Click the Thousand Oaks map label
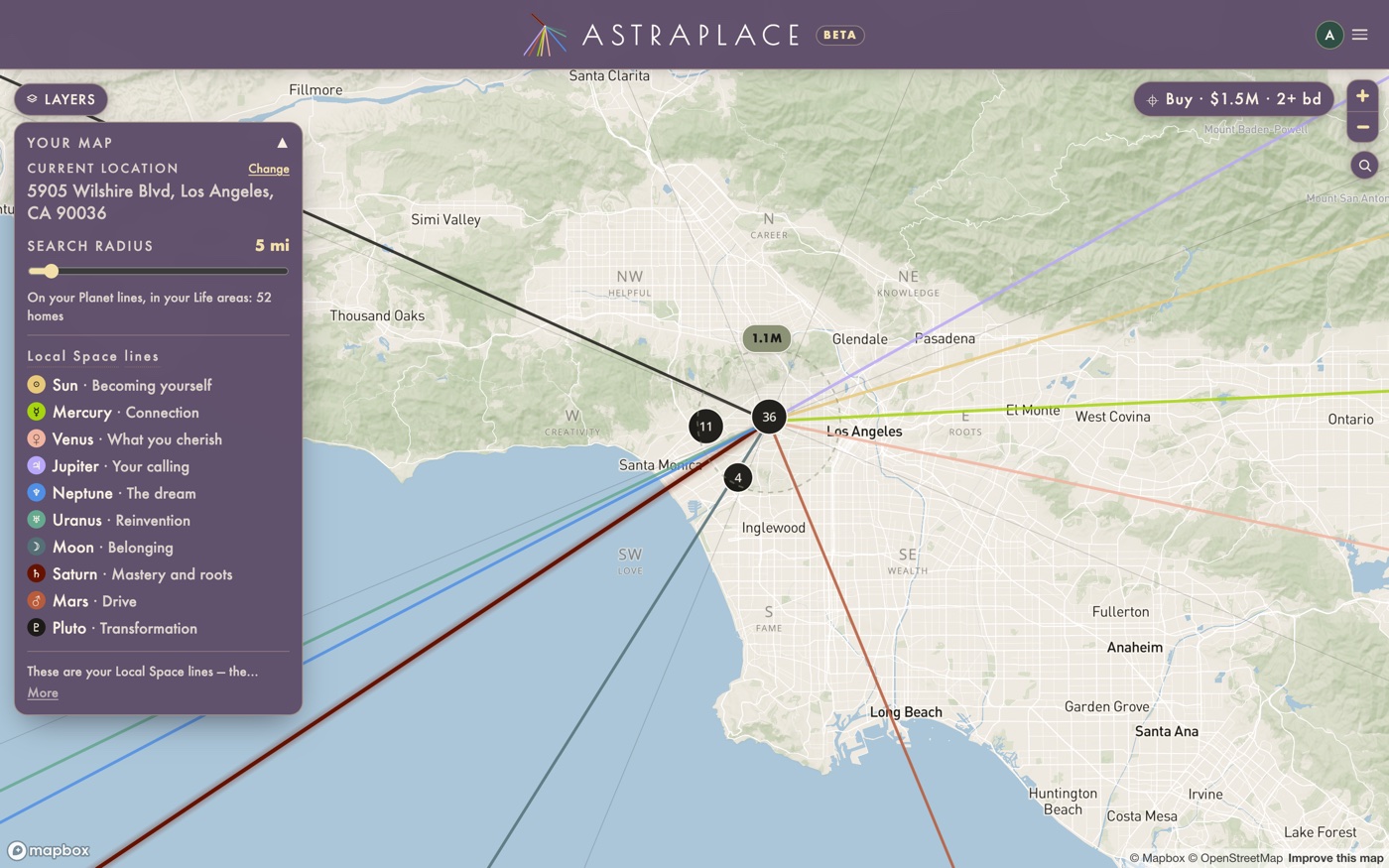Image resolution: width=1389 pixels, height=868 pixels. pyautogui.click(x=377, y=315)
